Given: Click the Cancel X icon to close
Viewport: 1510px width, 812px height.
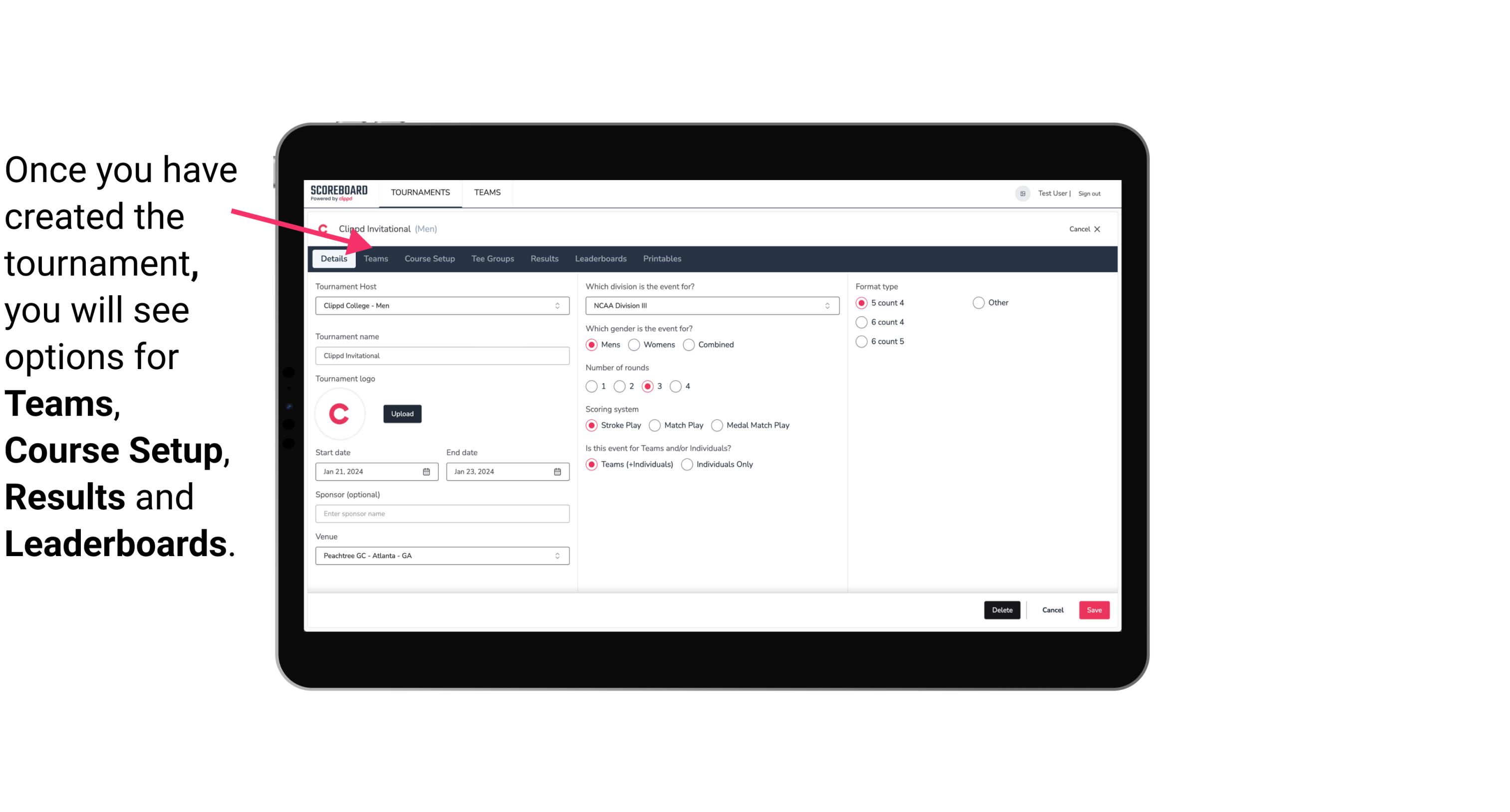Looking at the screenshot, I should click(1097, 229).
